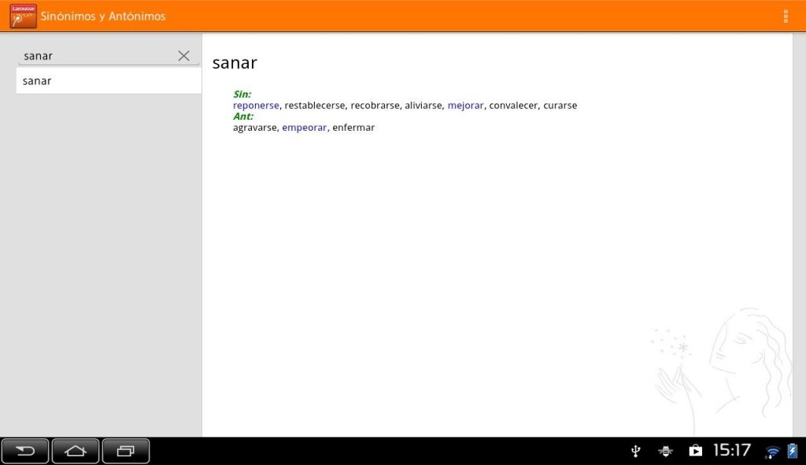Screen dimensions: 806x465
Task: Open the three-dot overflow menu
Action: pyautogui.click(x=785, y=16)
